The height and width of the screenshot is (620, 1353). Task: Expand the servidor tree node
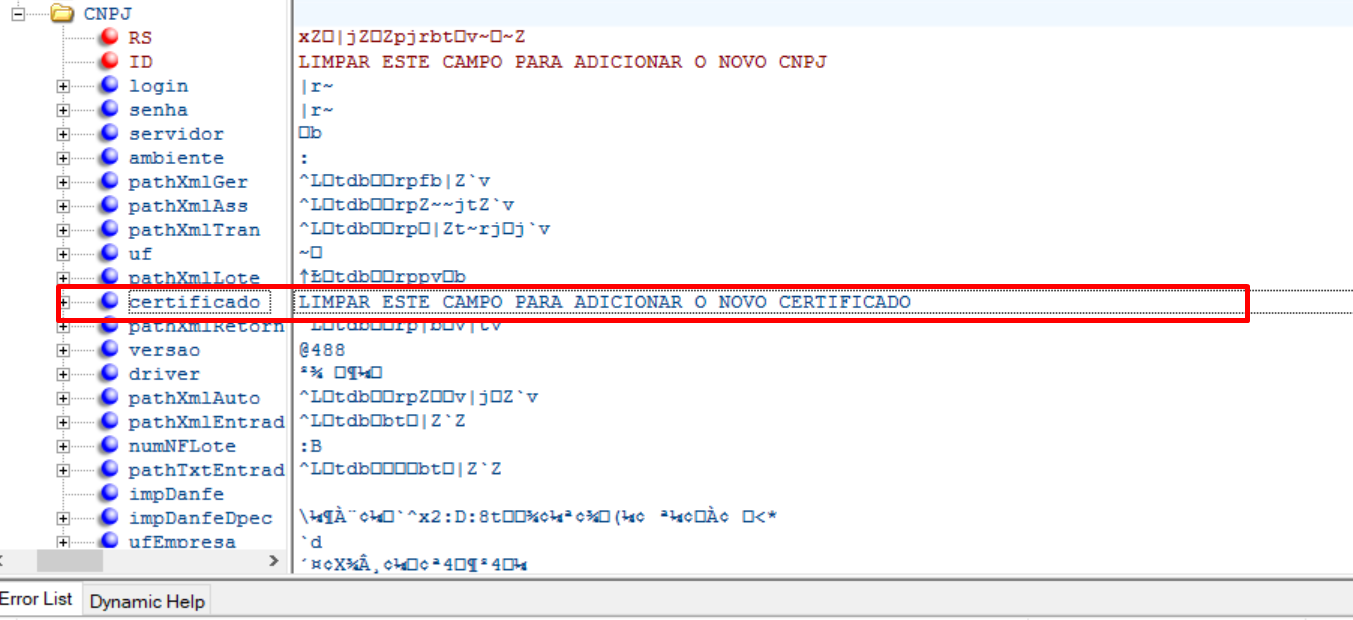[63, 134]
